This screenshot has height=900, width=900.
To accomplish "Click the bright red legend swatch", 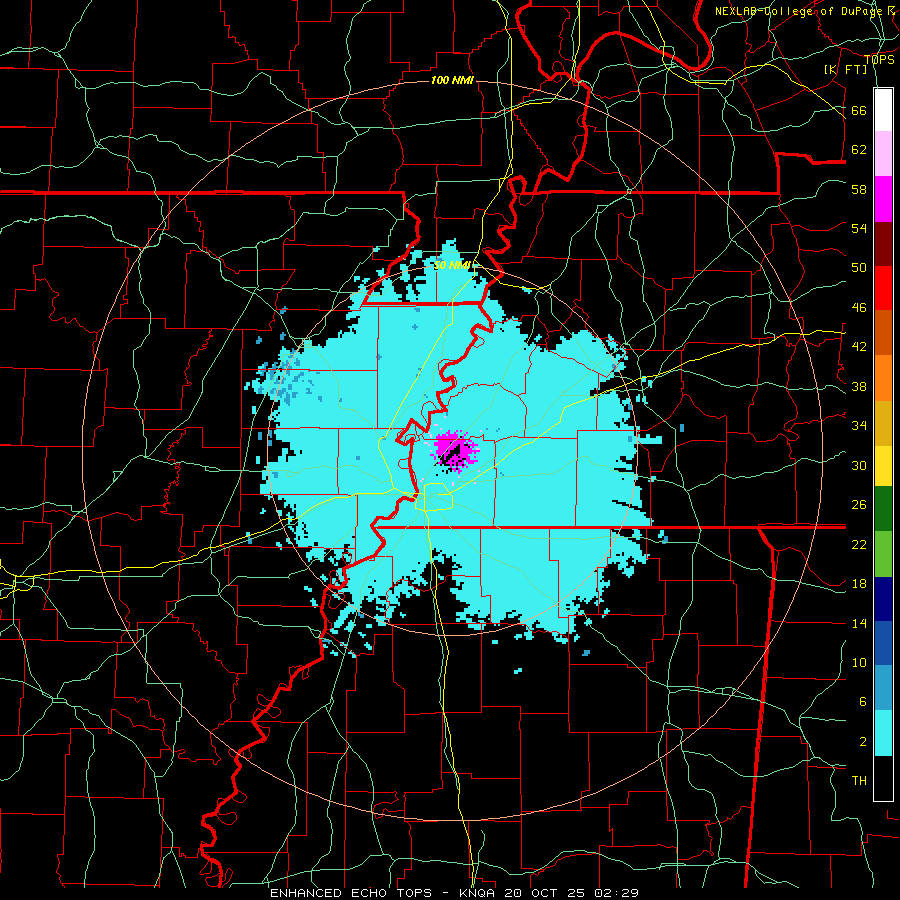I will (883, 288).
